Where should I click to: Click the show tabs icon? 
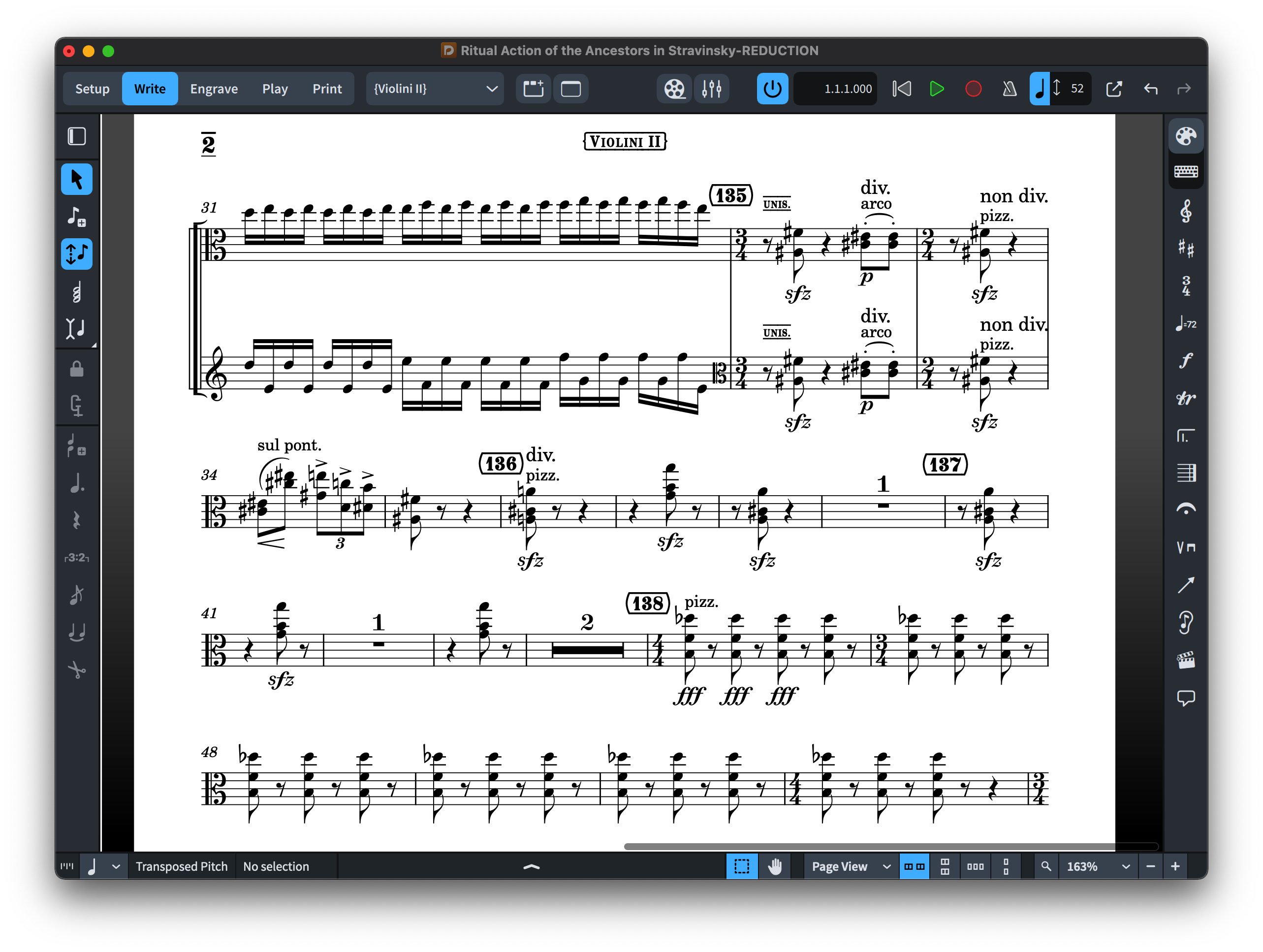(533, 89)
